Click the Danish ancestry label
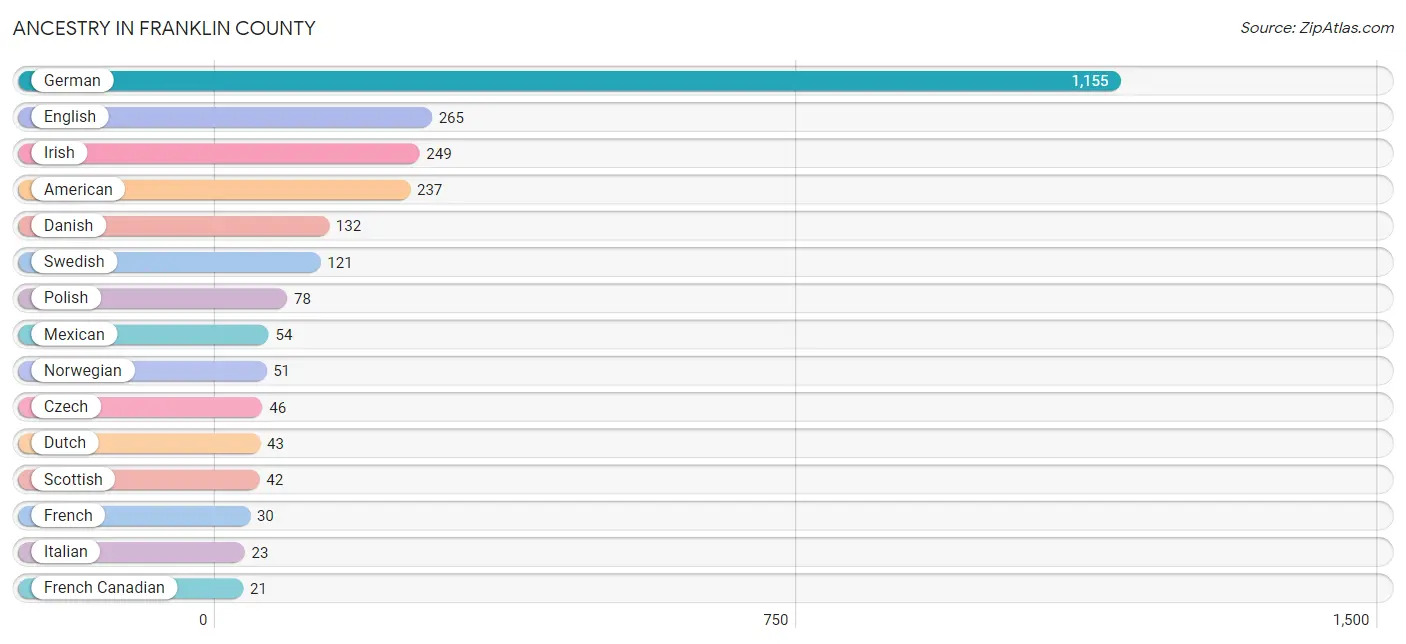Screen dimensions: 1406x644 click(68, 225)
